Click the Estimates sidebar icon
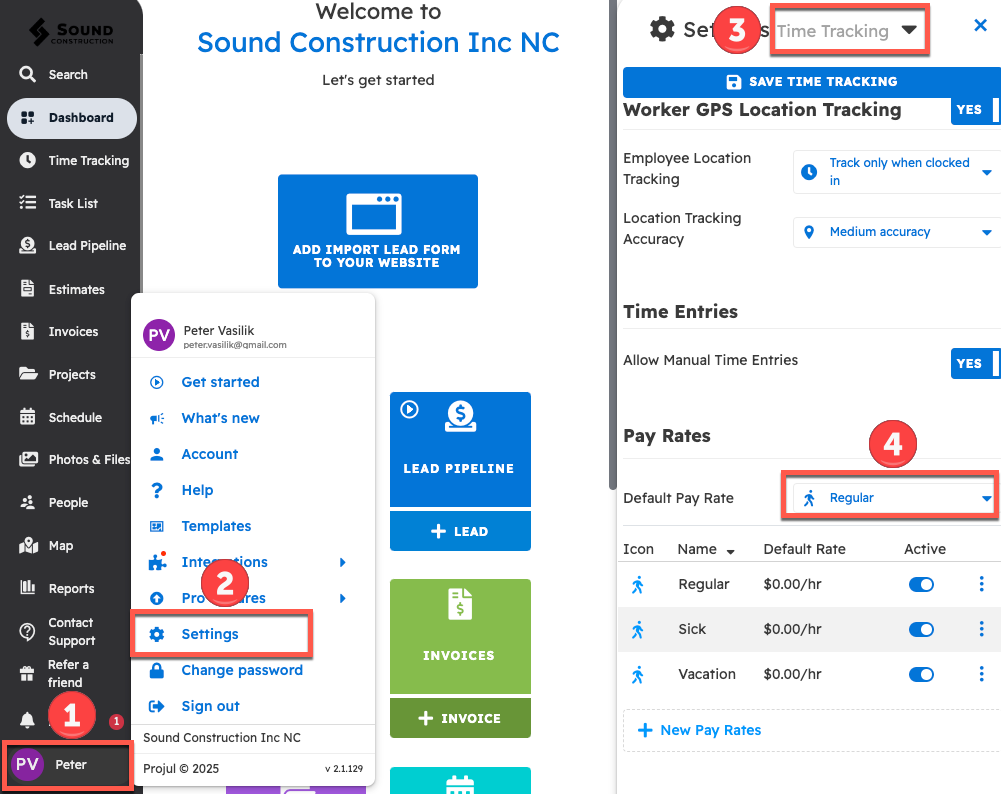 tap(29, 289)
